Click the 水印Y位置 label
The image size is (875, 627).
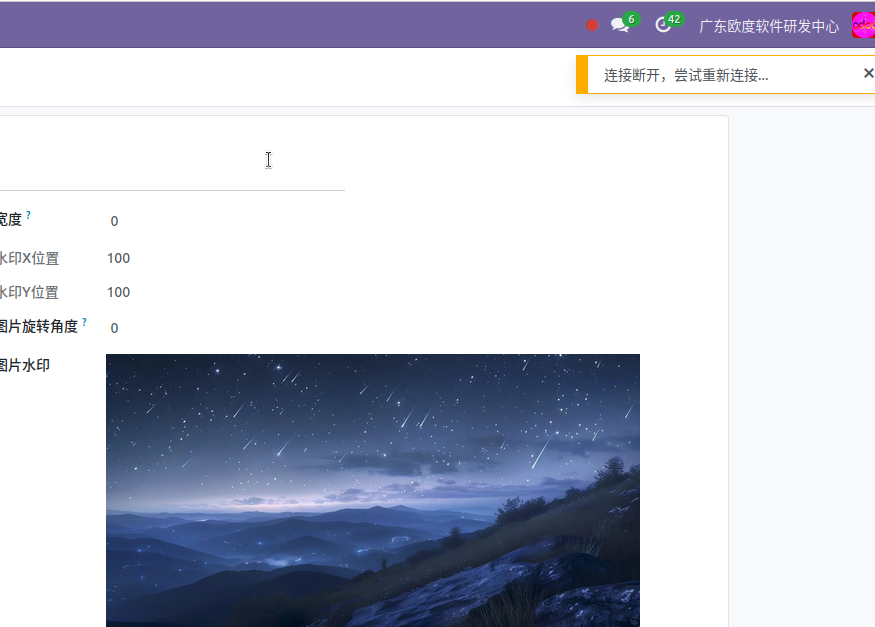pyautogui.click(x=29, y=292)
